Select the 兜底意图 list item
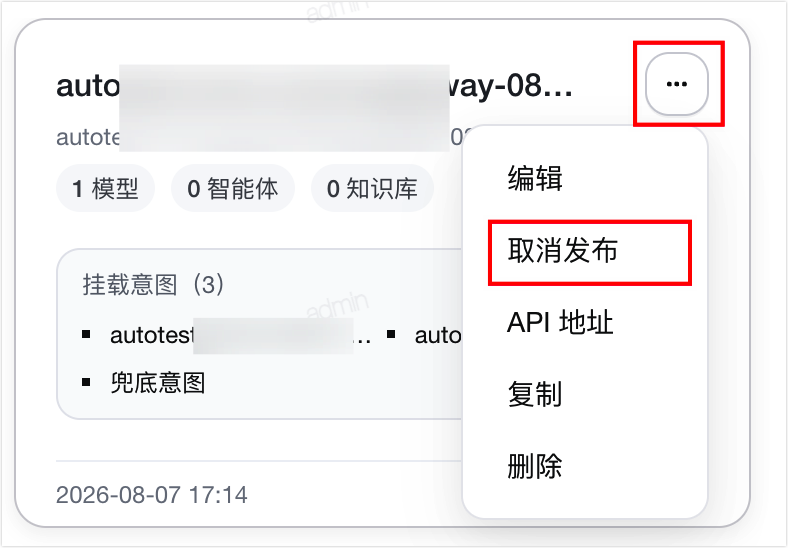Screen dimensions: 788x548 pyautogui.click(x=158, y=383)
